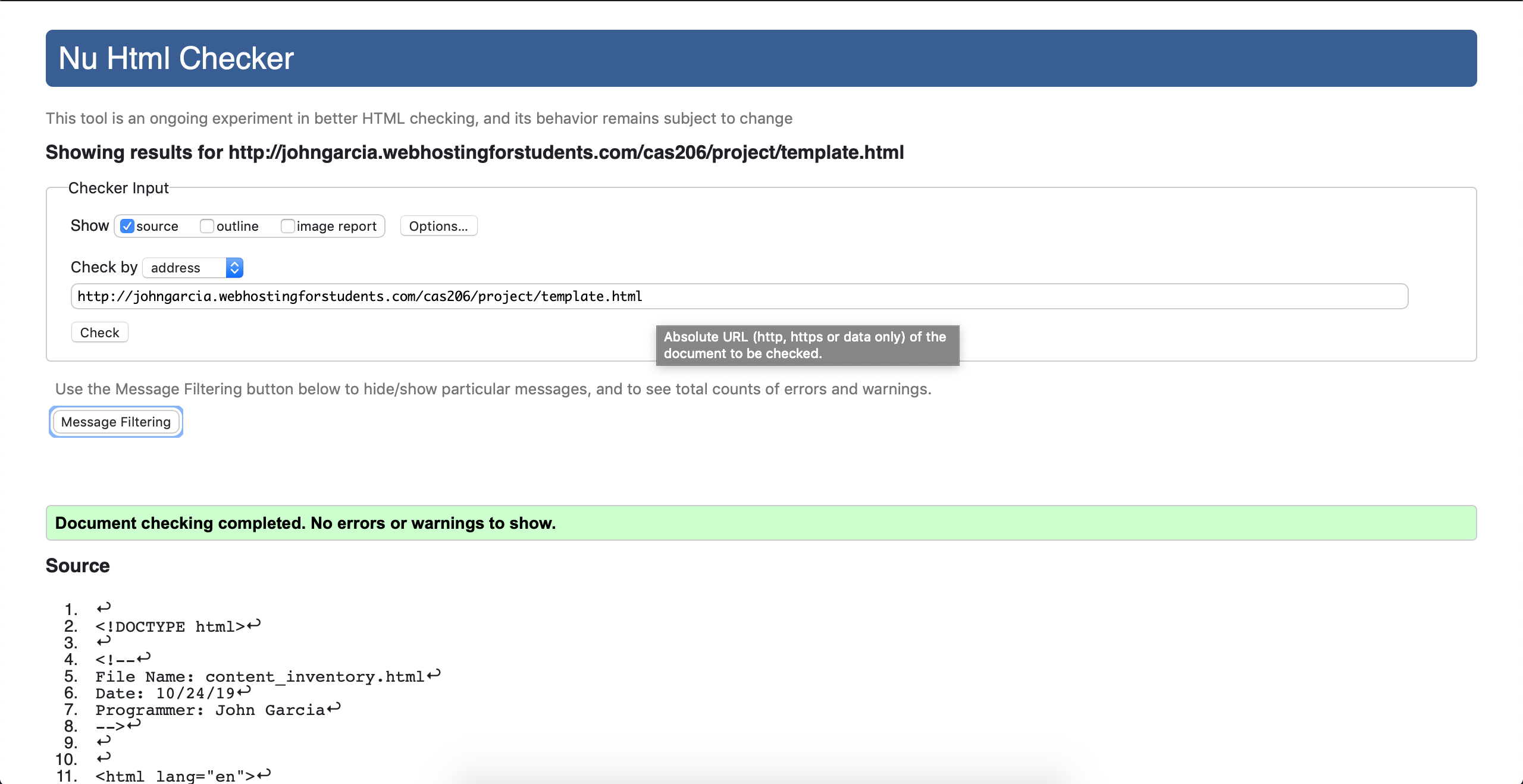Click the html lang="en" source line
The image size is (1523, 784).
click(175, 776)
